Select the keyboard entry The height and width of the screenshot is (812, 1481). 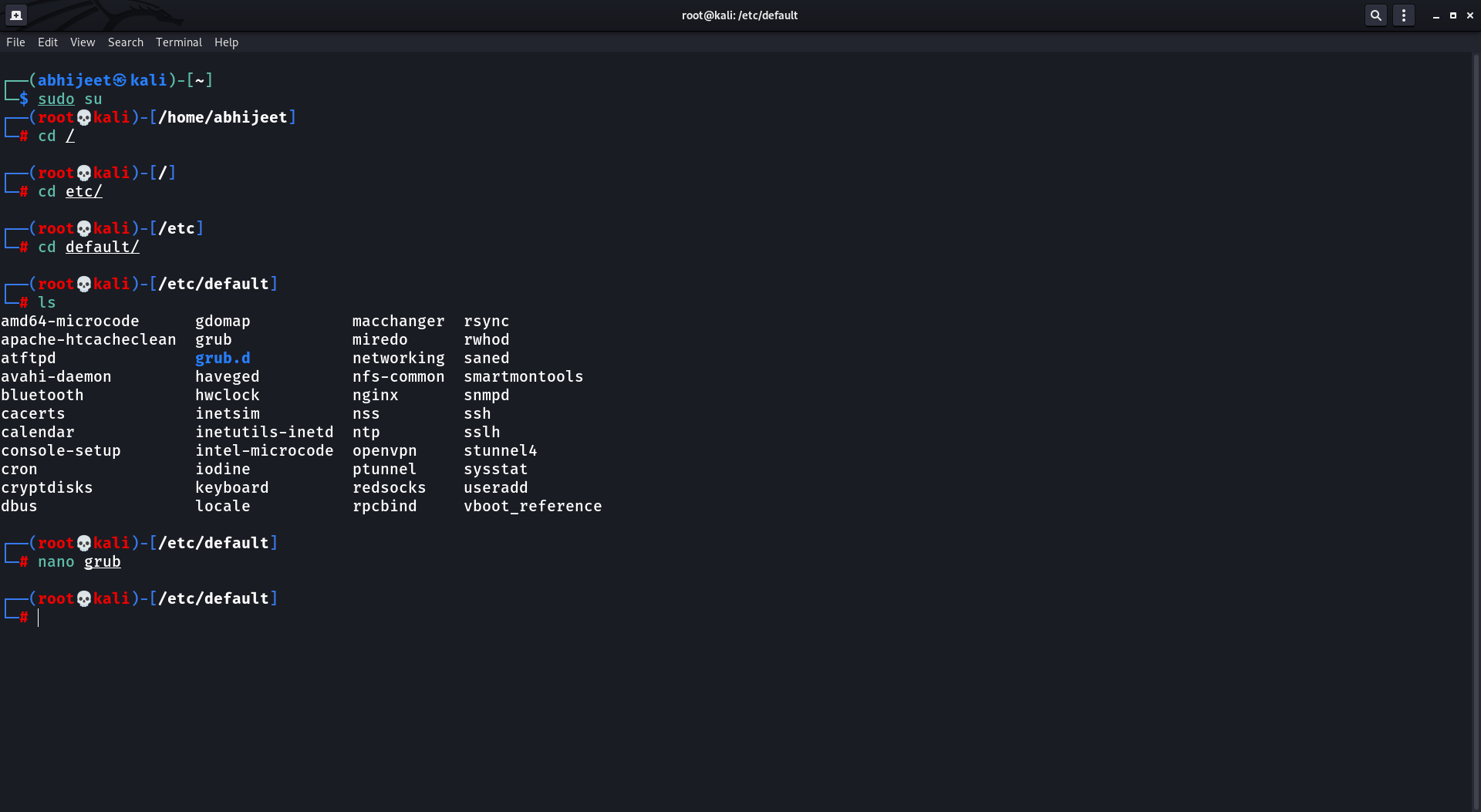[x=232, y=487]
